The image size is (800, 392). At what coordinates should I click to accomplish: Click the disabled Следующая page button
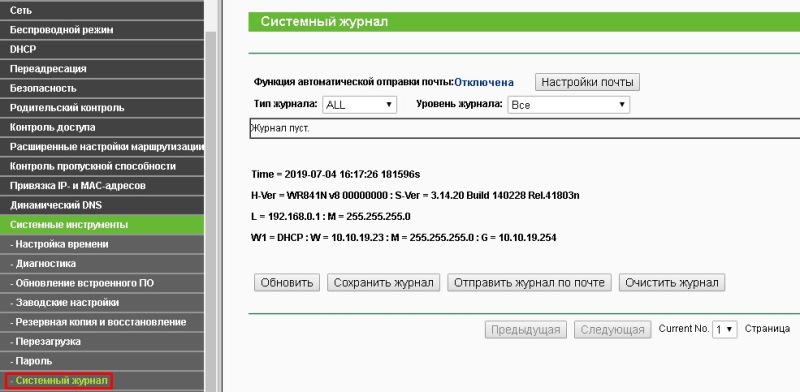point(613,330)
